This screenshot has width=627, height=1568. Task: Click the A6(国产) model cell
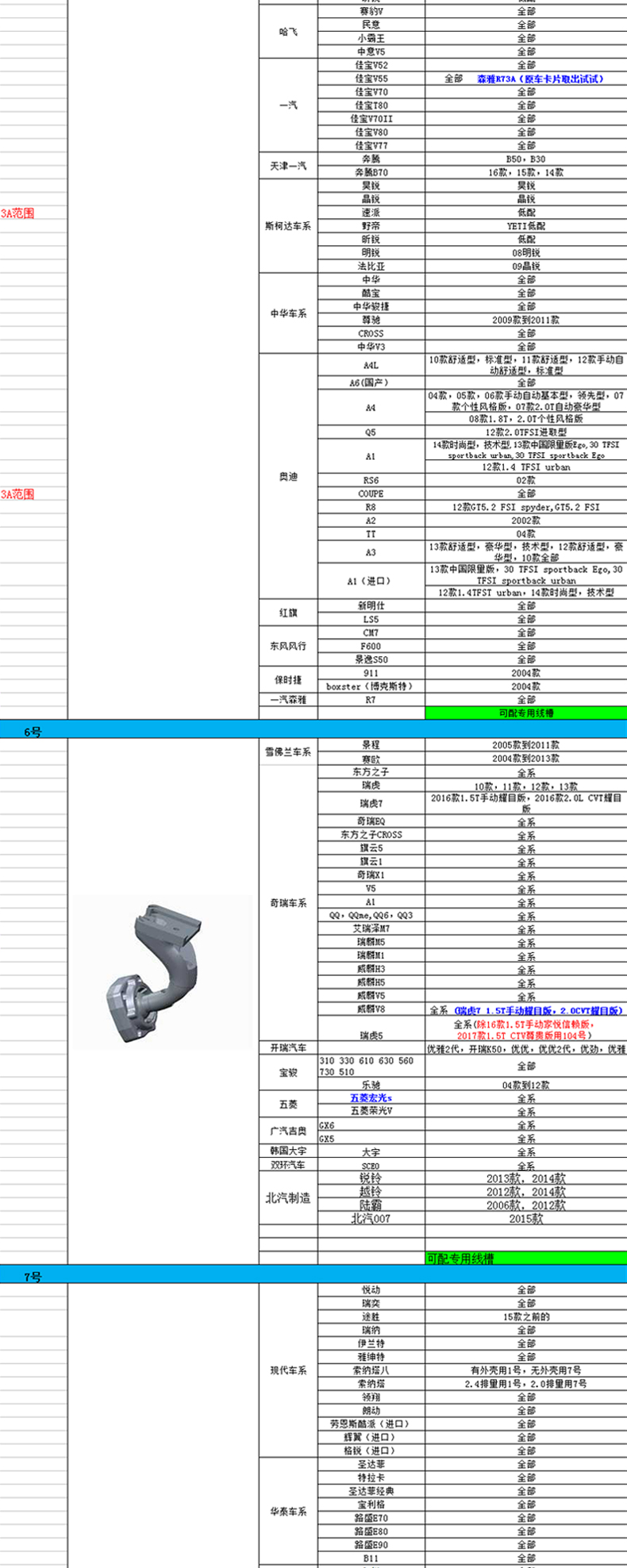click(371, 383)
